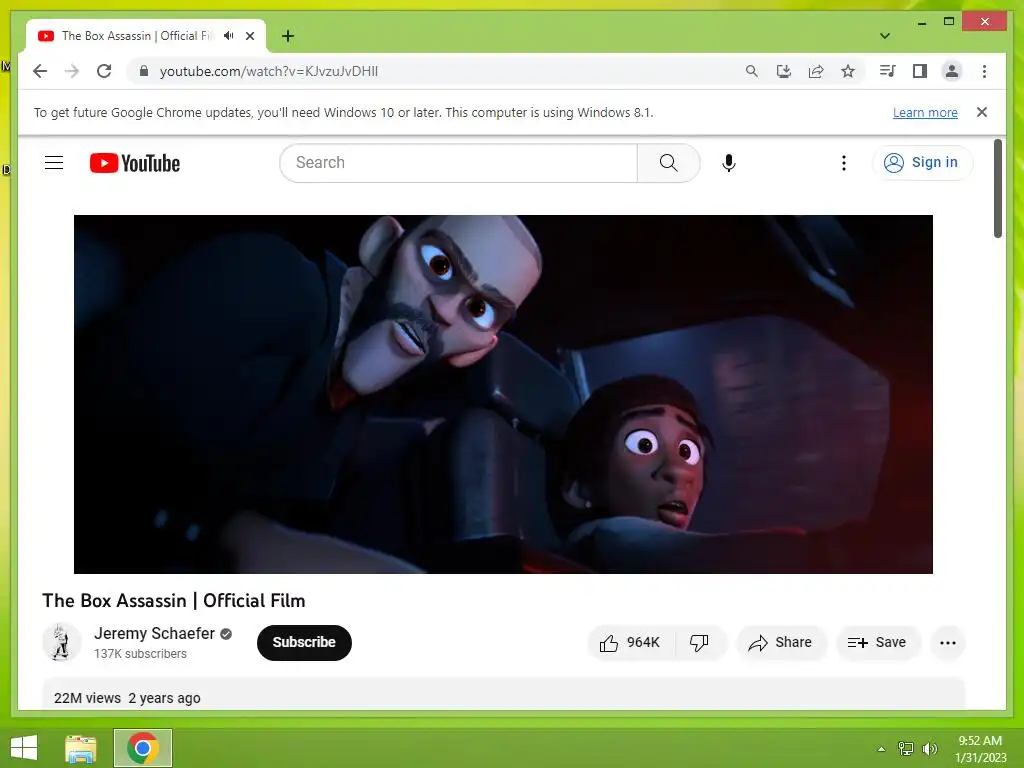Show Chrome side panel

pos(920,71)
